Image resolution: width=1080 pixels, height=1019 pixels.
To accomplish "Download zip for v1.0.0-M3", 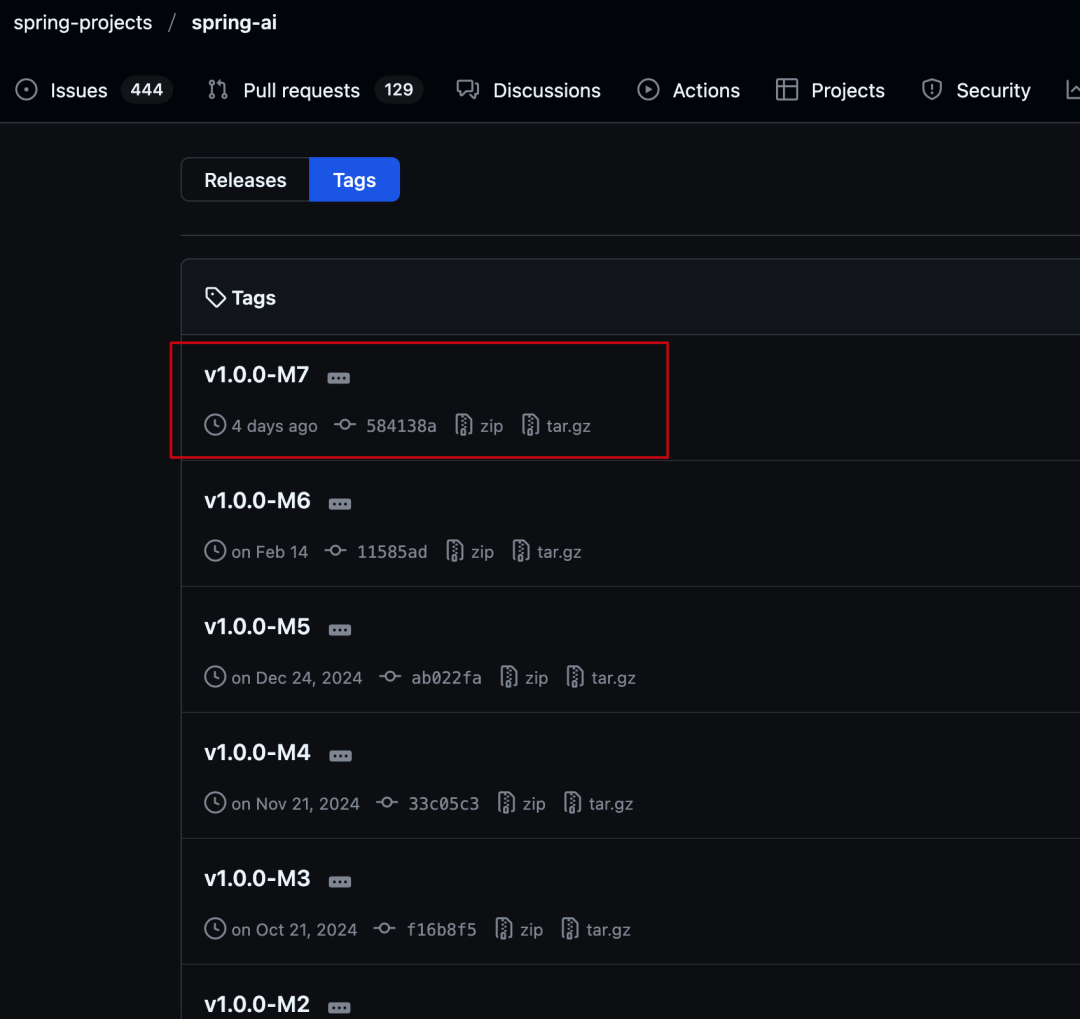I will click(x=531, y=930).
